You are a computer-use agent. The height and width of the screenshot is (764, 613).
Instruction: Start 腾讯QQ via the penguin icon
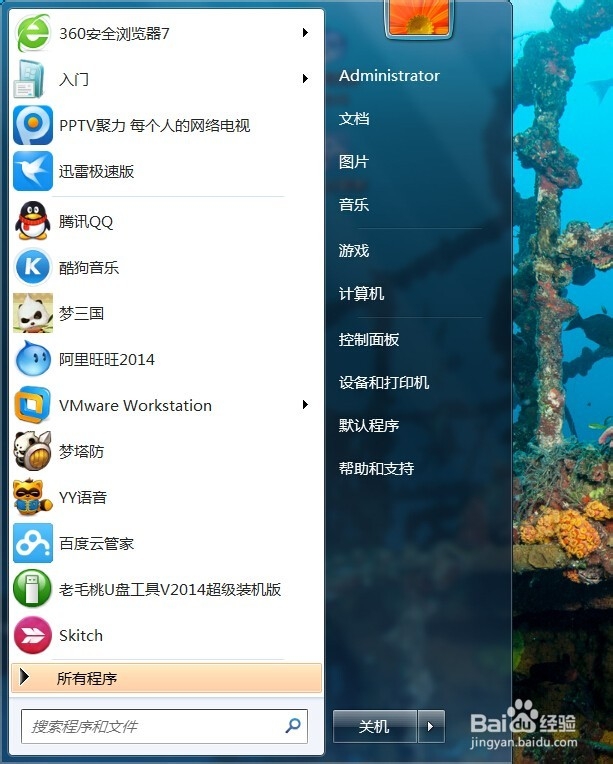click(33, 221)
